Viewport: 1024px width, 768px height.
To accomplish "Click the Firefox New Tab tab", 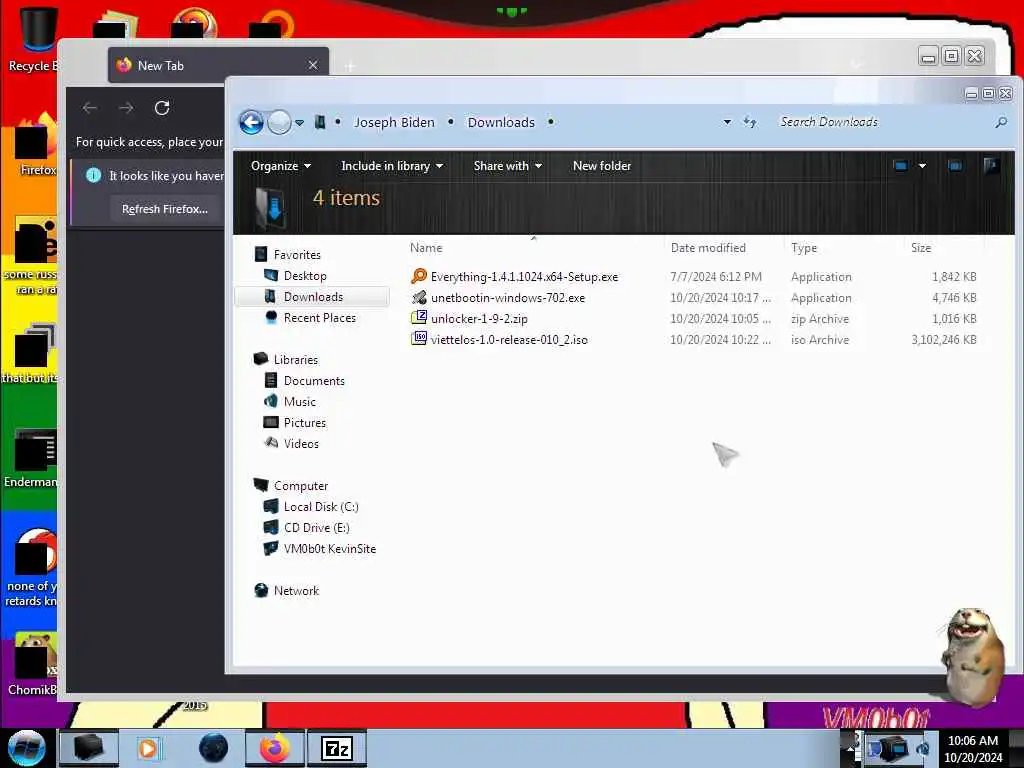I will point(218,65).
